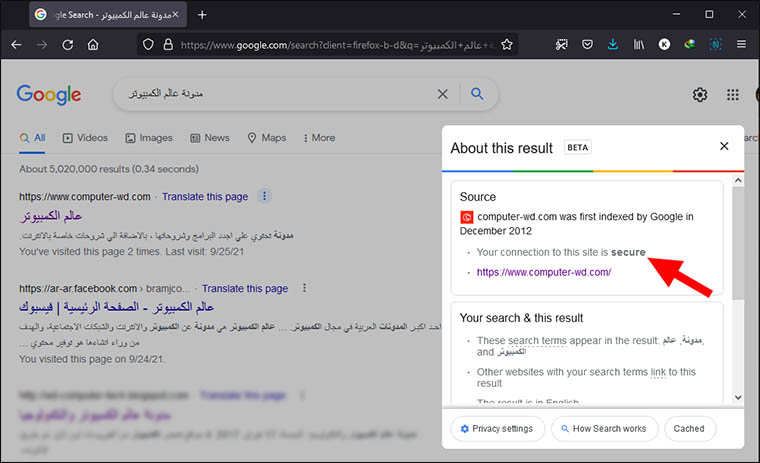The image size is (760, 463).
Task: Click the Google logo
Action: 49,95
